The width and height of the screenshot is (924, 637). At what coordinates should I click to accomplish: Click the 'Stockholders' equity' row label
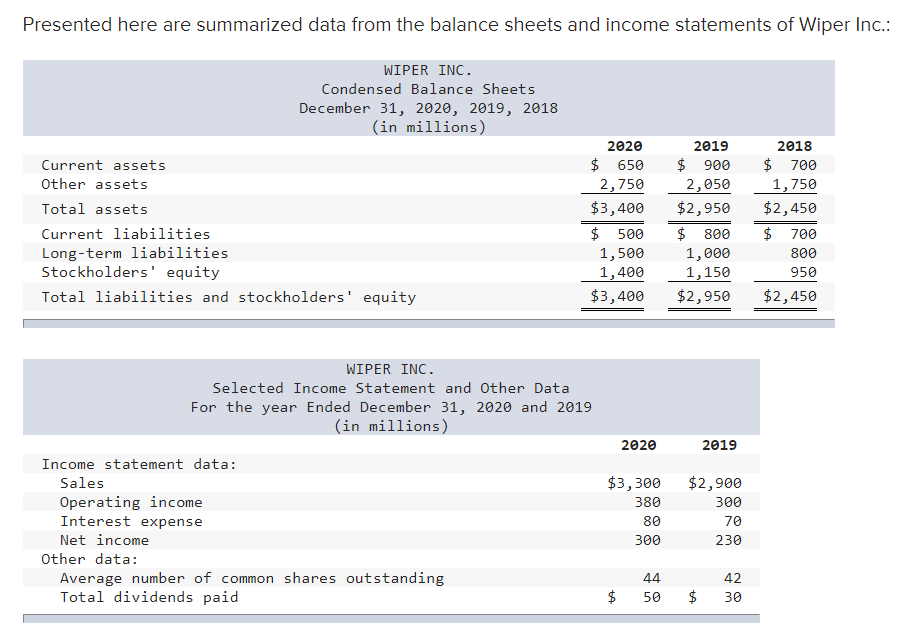130,272
